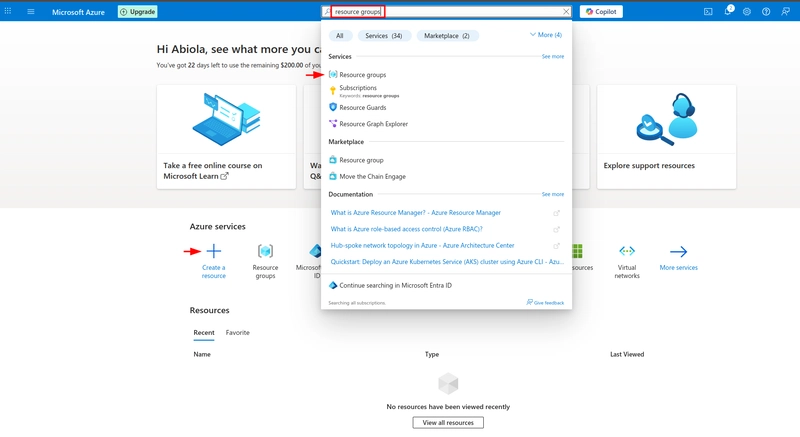Click the Last Viewed column header

(627, 354)
